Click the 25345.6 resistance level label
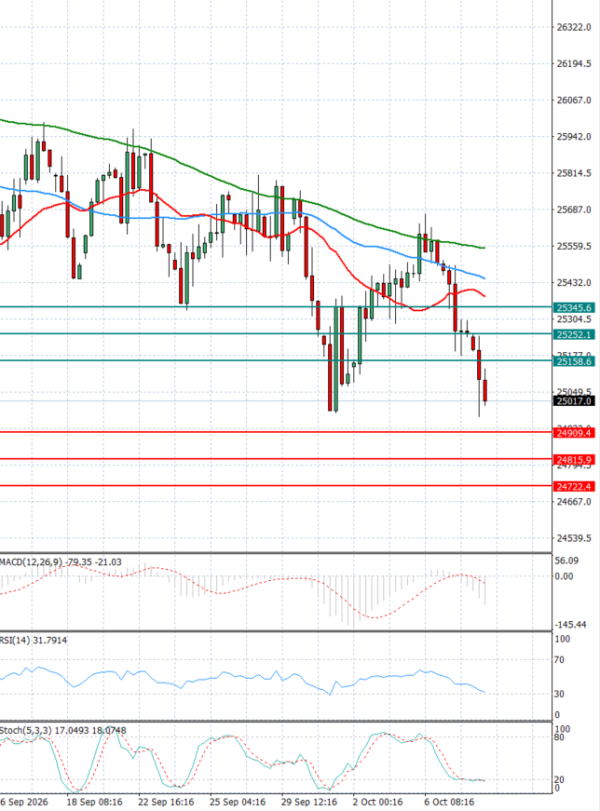Screen dimensions: 600x811 574,308
